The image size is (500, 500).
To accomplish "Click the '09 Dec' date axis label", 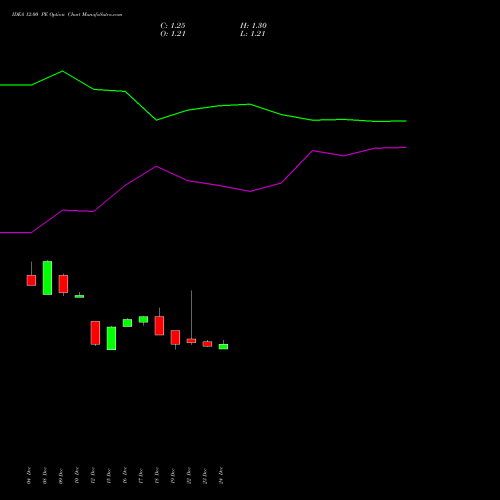I will [x=61, y=475].
